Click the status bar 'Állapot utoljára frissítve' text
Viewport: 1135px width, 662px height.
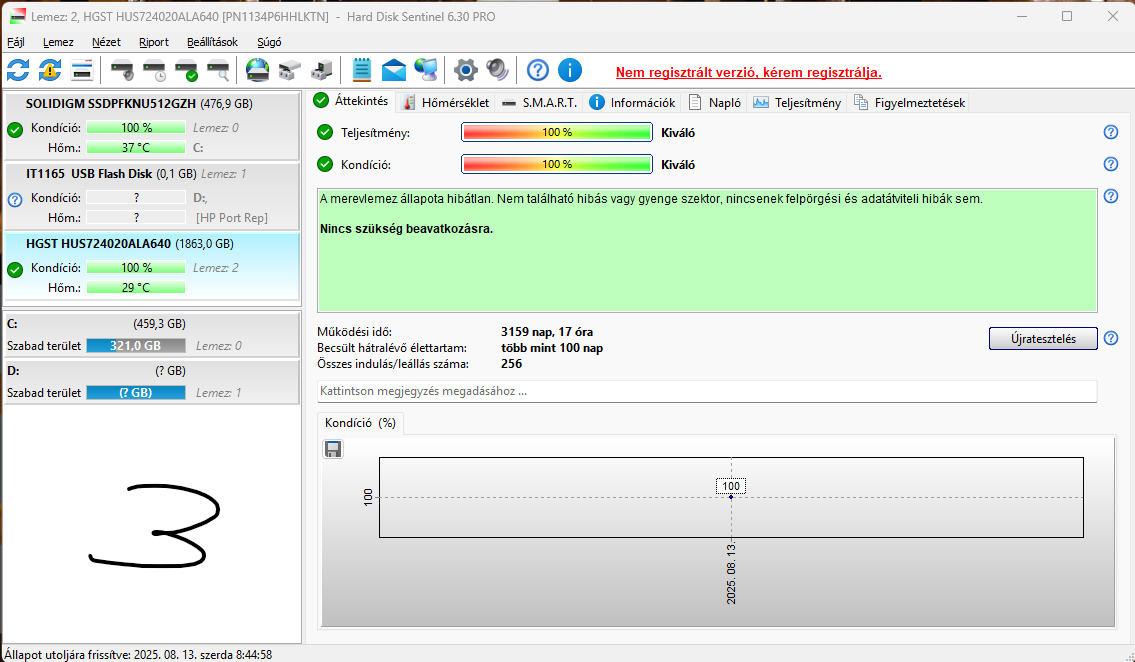click(138, 655)
